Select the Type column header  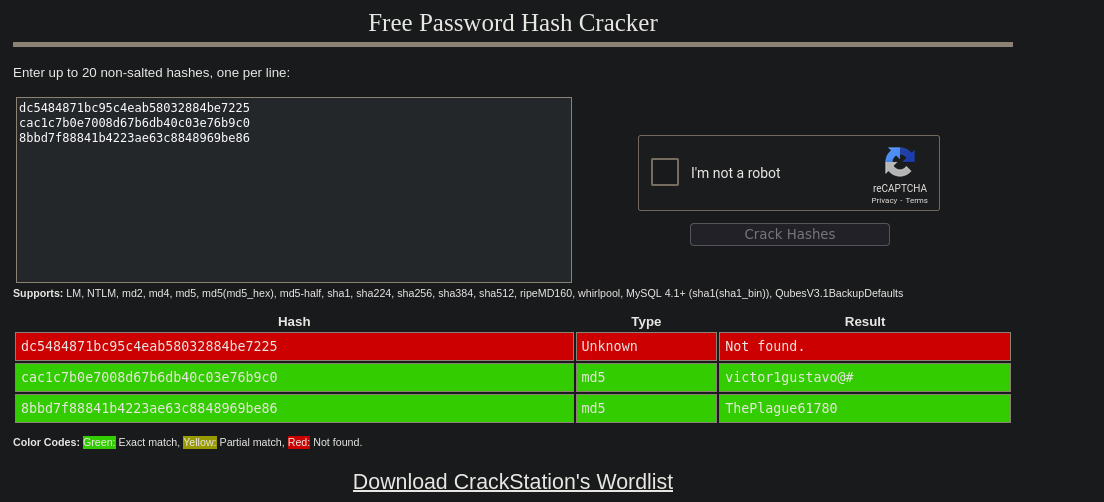point(646,321)
